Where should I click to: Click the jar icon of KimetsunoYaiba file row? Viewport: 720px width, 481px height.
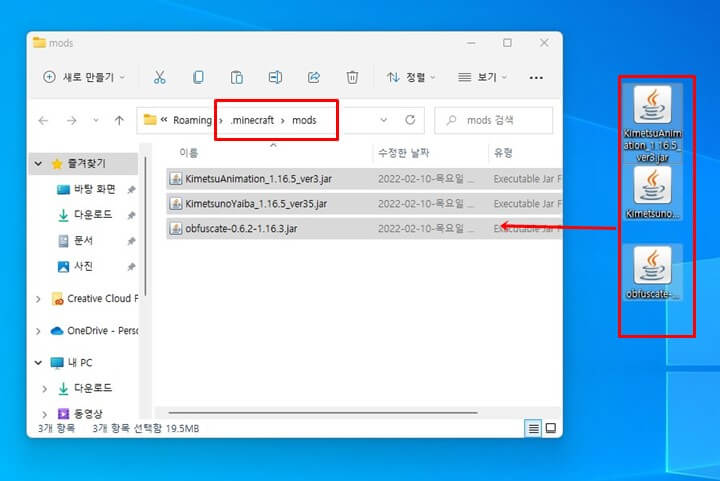[175, 203]
